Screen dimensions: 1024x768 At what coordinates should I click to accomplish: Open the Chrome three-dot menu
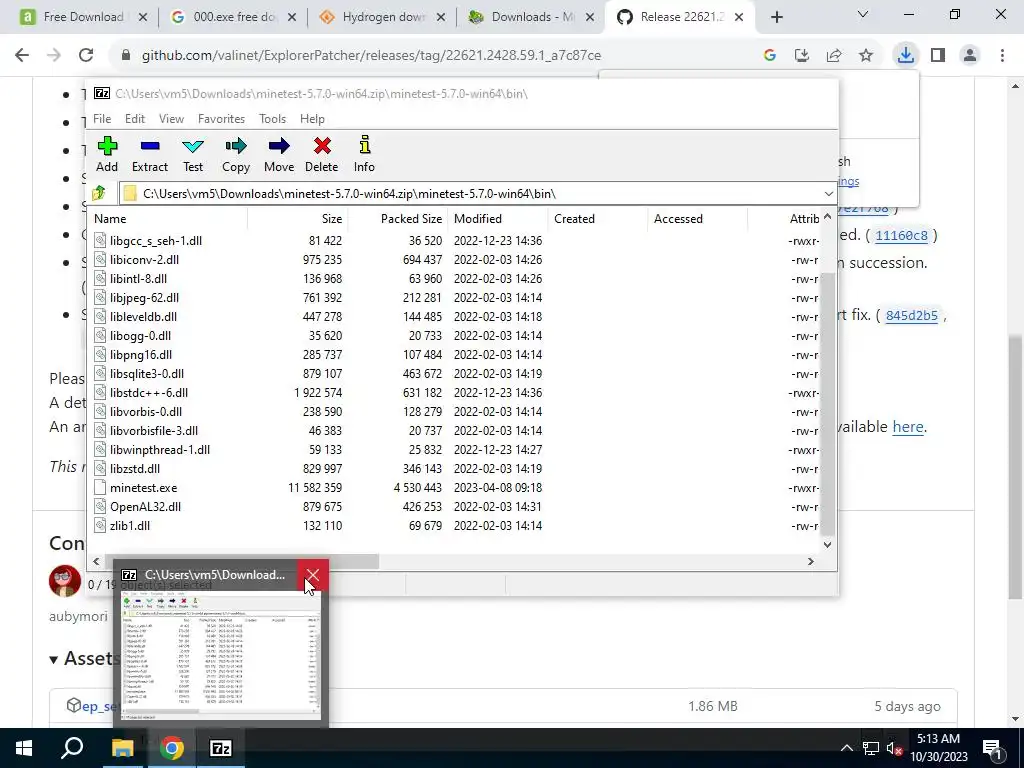pos(1002,56)
